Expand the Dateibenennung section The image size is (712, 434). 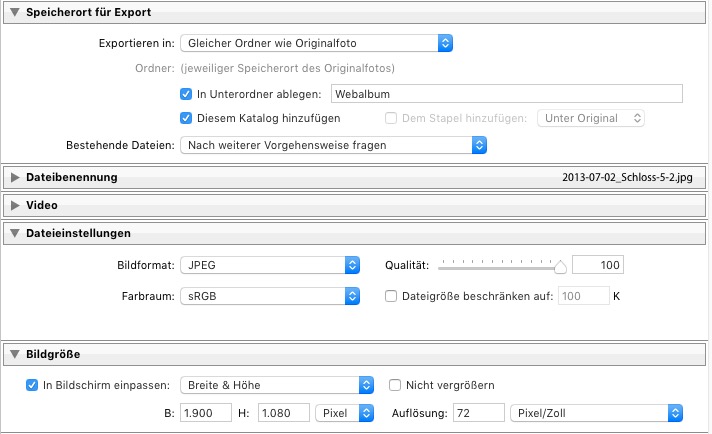click(14, 177)
